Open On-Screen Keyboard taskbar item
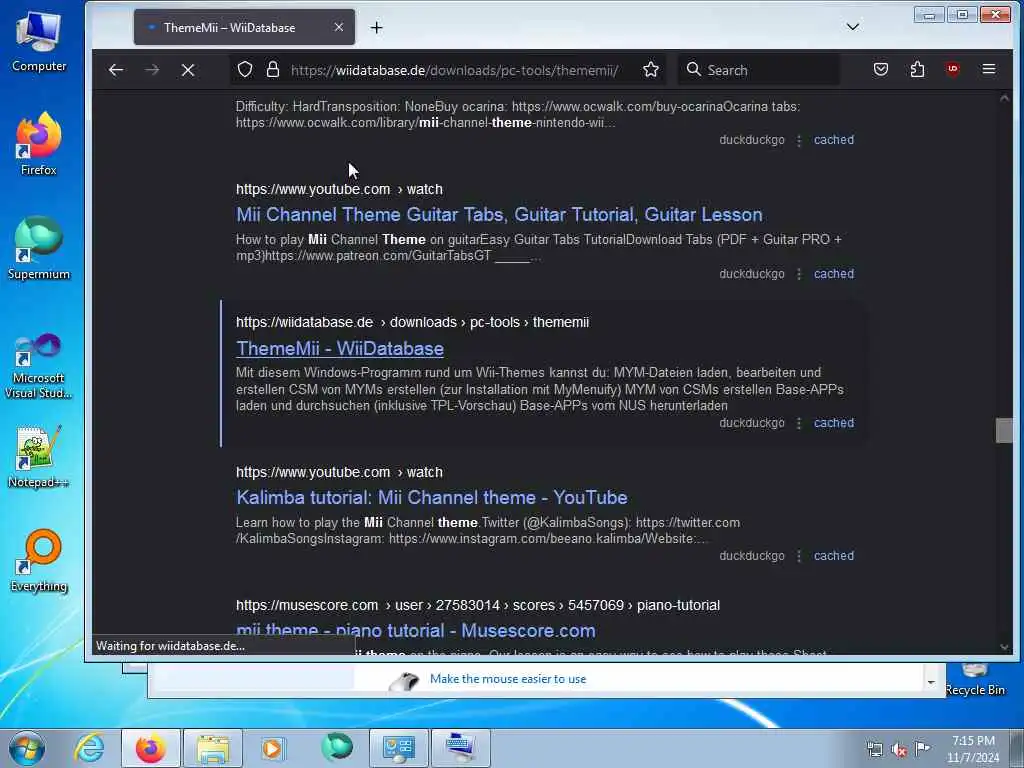Screen dimensions: 1024x768 click(461, 748)
